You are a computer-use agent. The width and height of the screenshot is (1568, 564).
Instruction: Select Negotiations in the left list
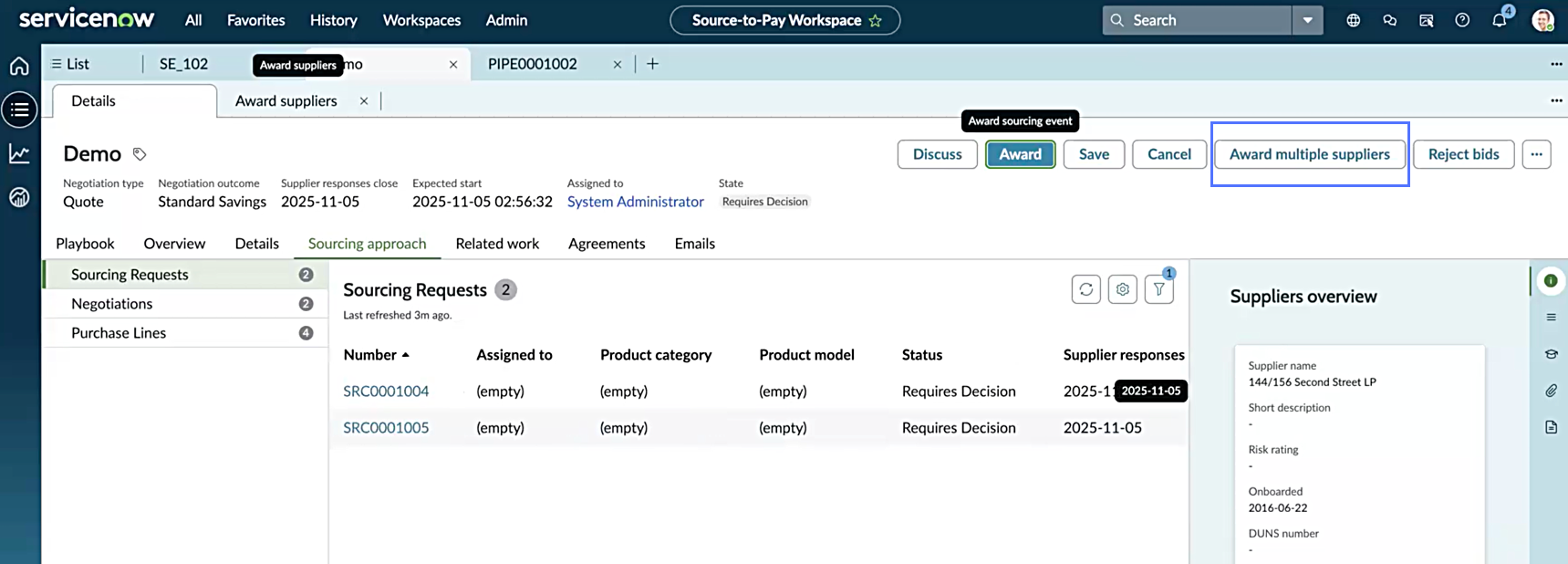187,304
